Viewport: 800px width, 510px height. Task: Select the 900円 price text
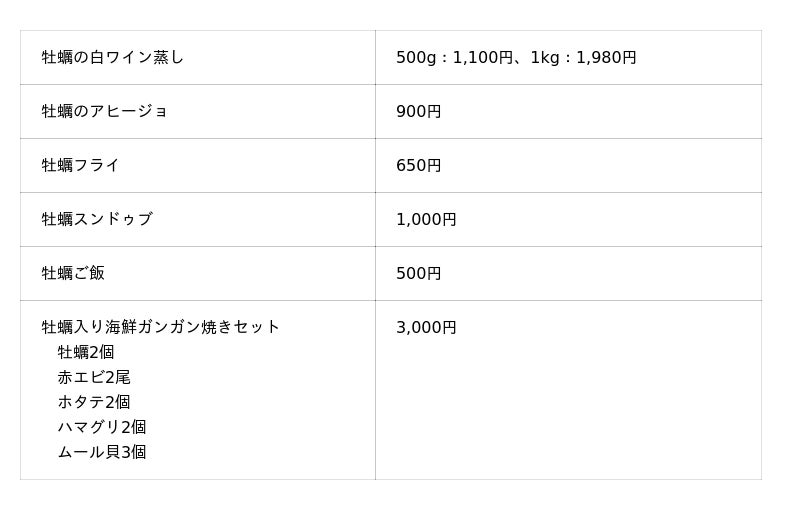pos(418,112)
